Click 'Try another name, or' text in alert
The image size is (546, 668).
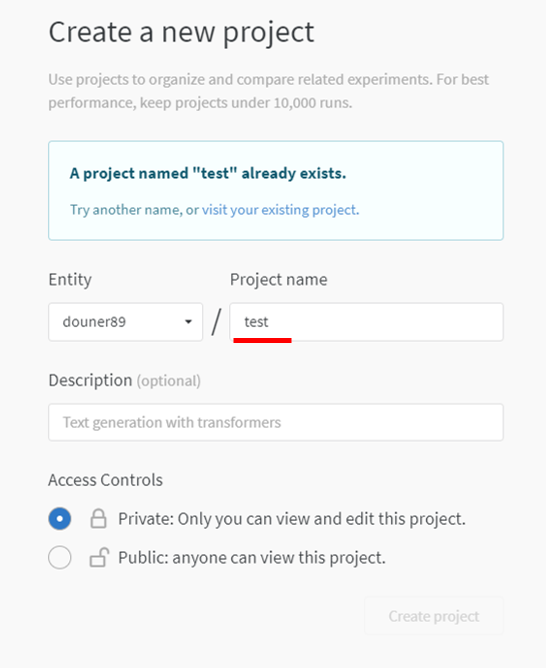(134, 210)
